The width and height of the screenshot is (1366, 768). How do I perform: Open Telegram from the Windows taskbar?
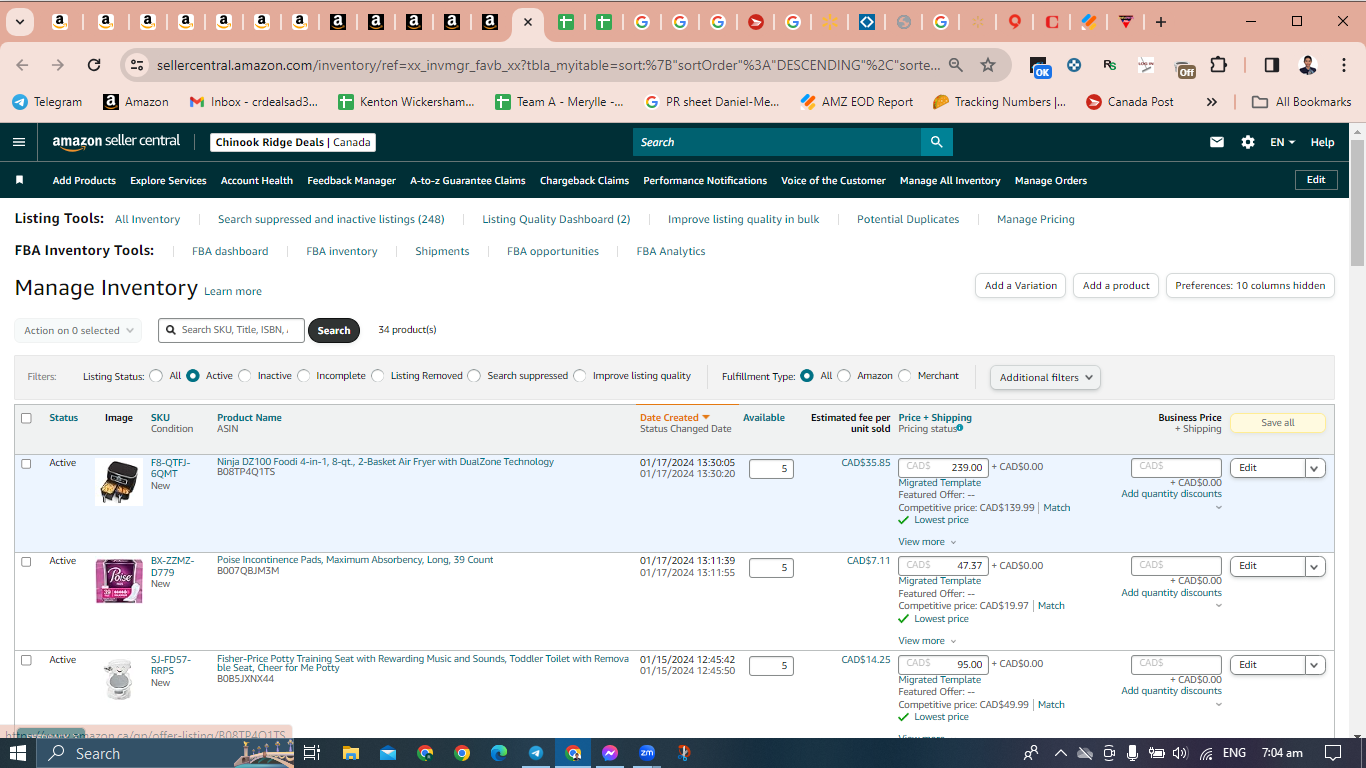click(x=536, y=753)
